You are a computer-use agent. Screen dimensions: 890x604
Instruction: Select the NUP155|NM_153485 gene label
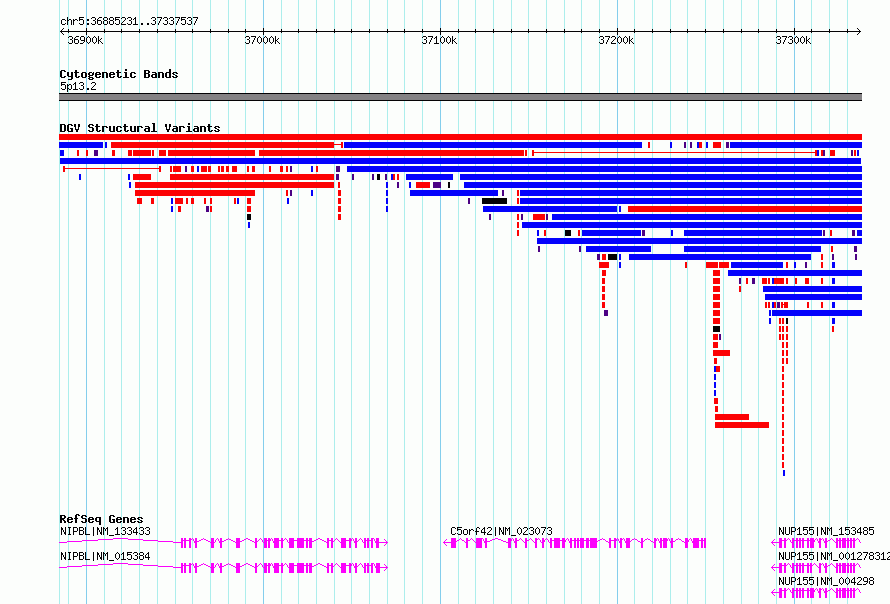coord(826,531)
